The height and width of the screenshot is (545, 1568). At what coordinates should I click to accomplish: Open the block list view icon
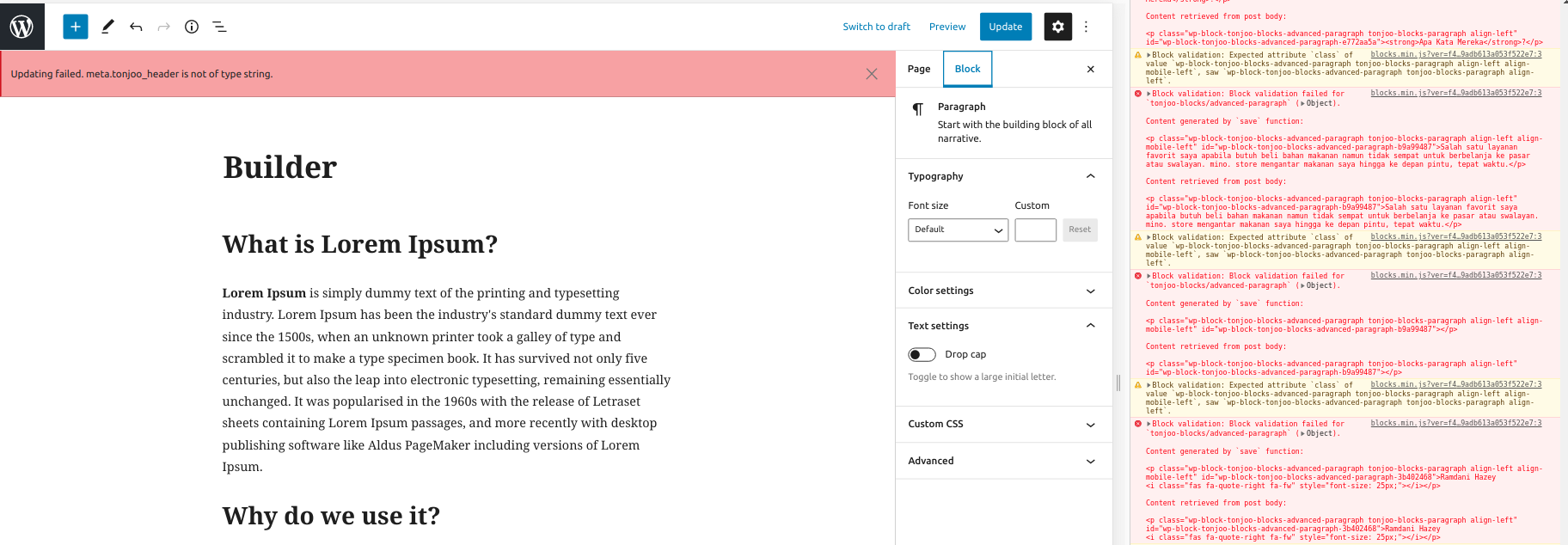click(x=219, y=27)
